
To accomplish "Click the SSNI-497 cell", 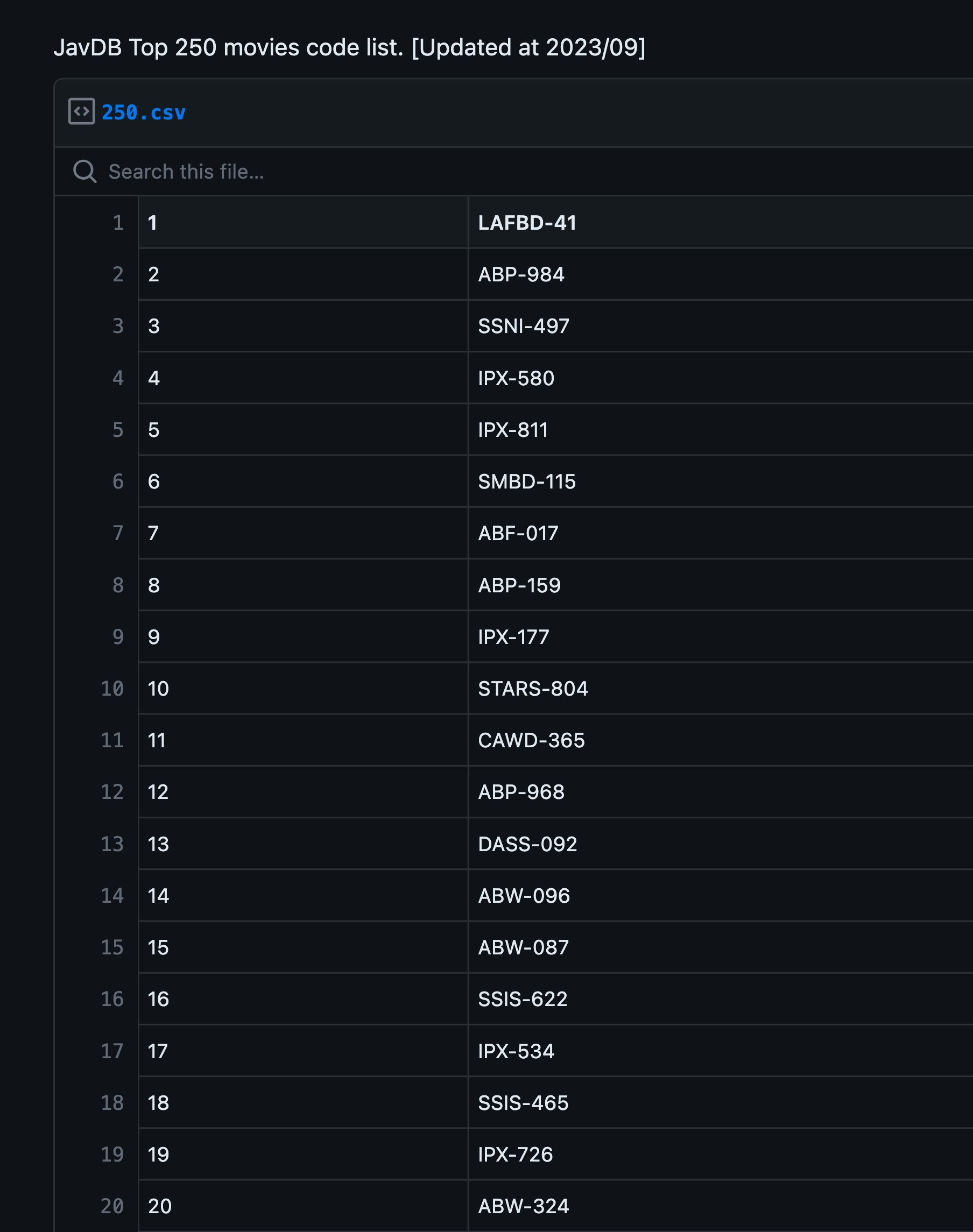I will click(524, 327).
